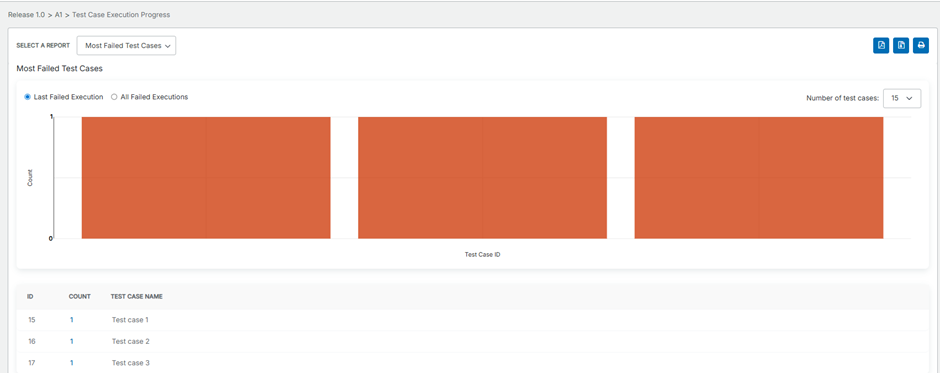
Task: Click the 'Test Case ID' axis label
Action: pos(483,255)
